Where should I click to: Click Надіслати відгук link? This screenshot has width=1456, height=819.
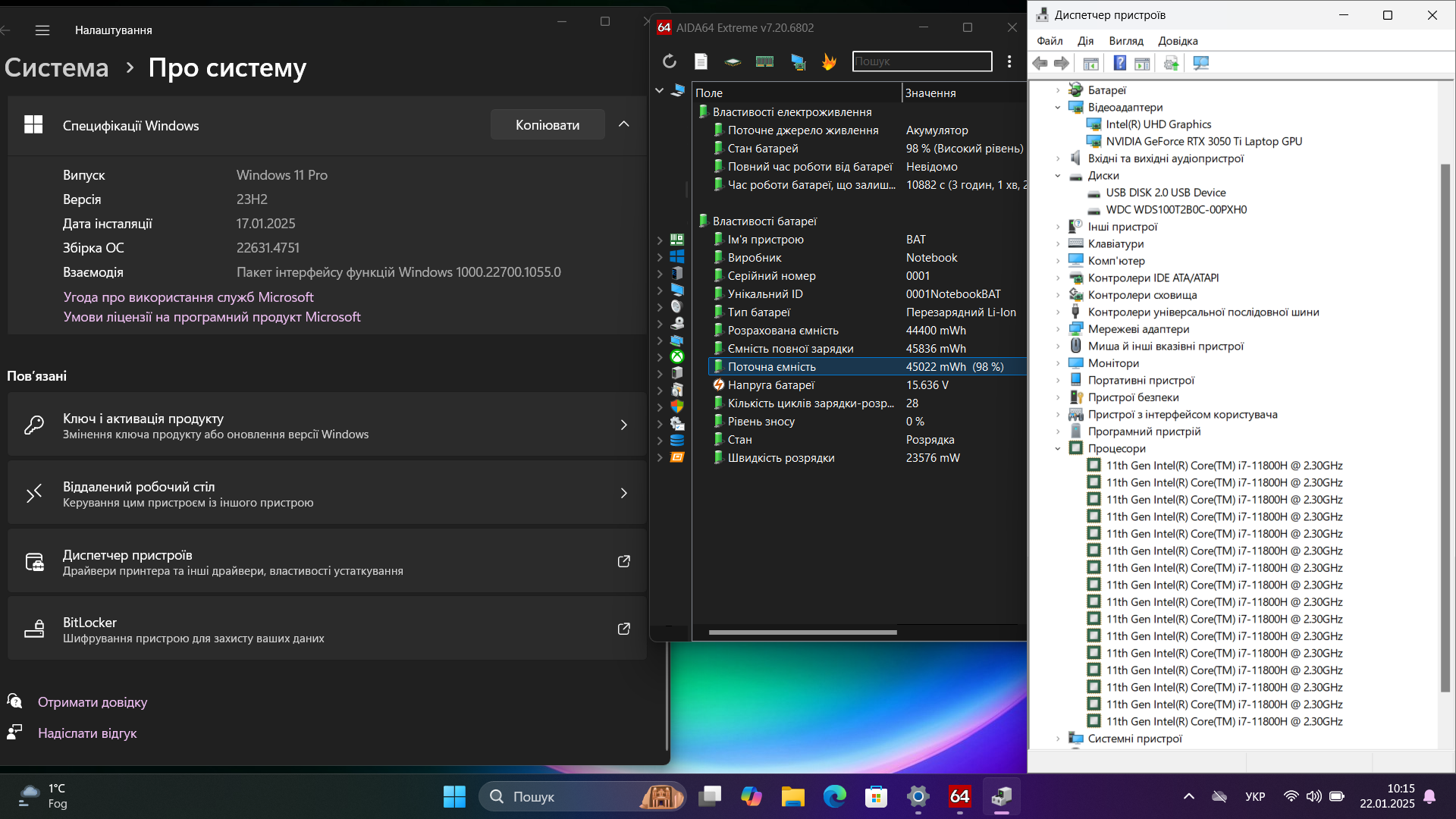pyautogui.click(x=87, y=733)
